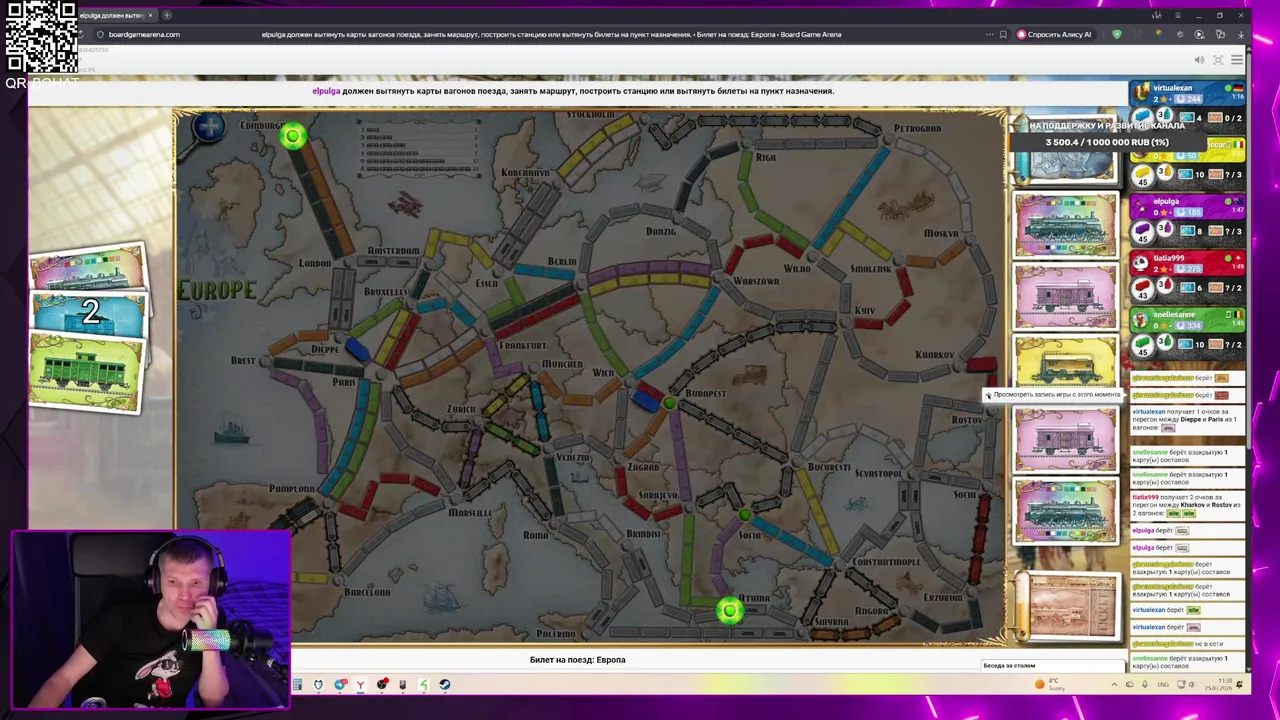Open tiatia999 player name link

click(1169, 258)
